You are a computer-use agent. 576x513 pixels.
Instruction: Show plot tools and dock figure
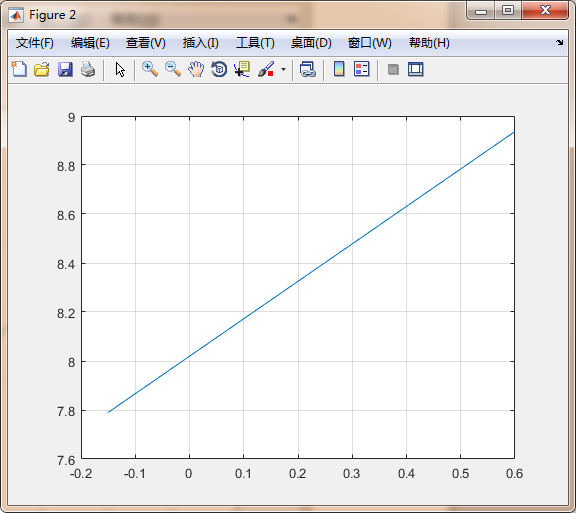[x=415, y=69]
